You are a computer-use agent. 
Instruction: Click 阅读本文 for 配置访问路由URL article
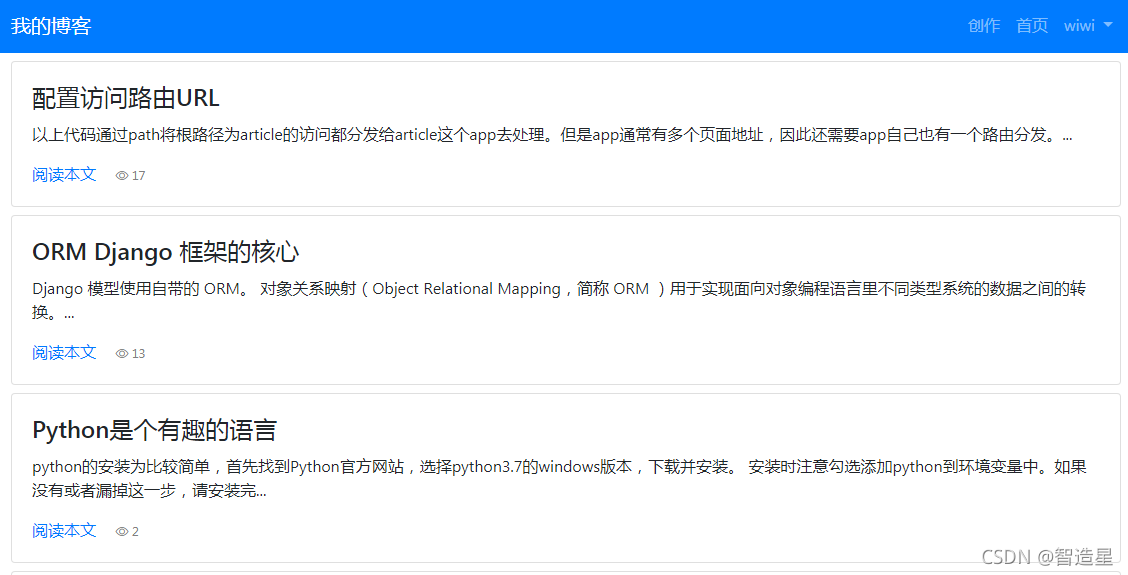pyautogui.click(x=64, y=175)
